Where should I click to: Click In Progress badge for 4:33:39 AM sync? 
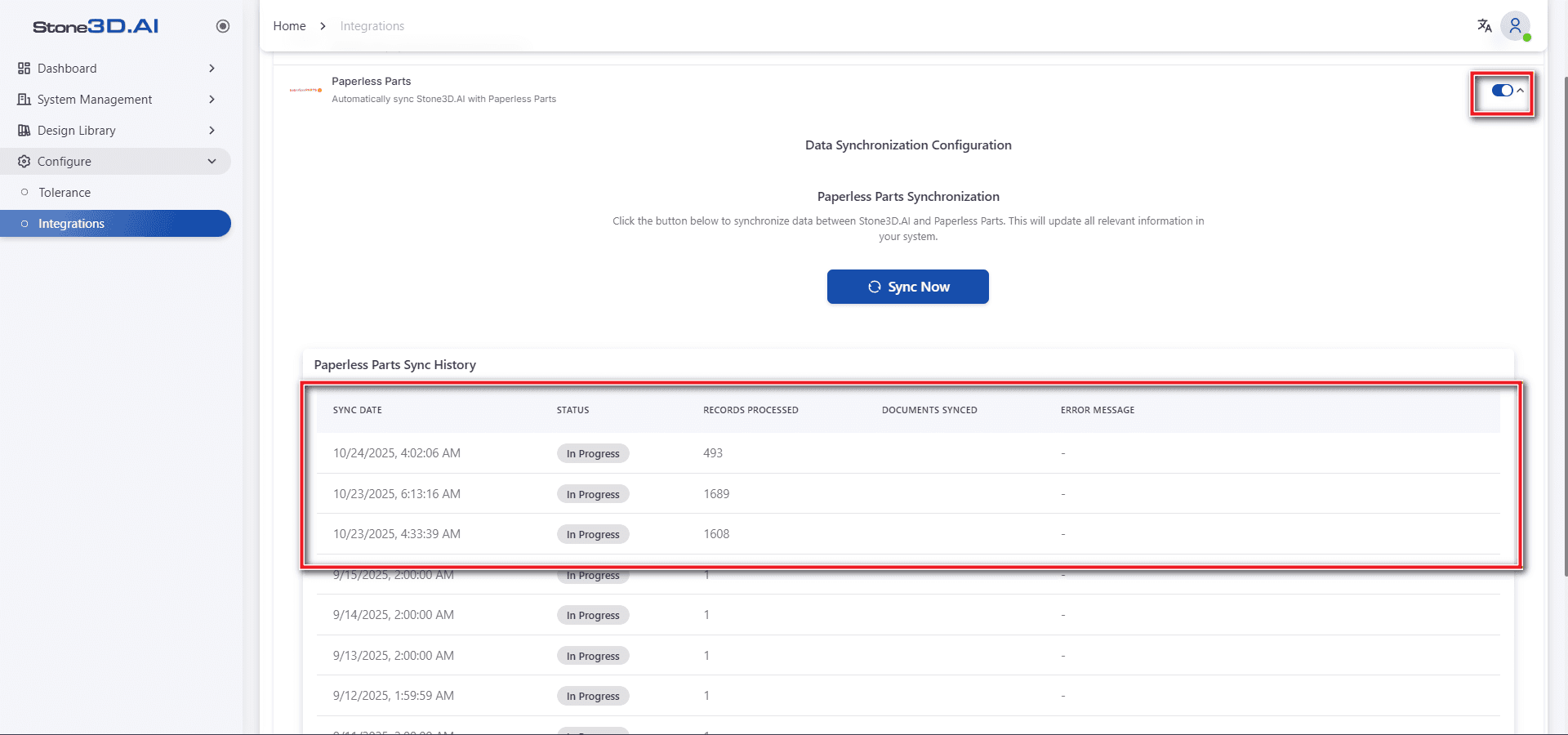click(593, 534)
